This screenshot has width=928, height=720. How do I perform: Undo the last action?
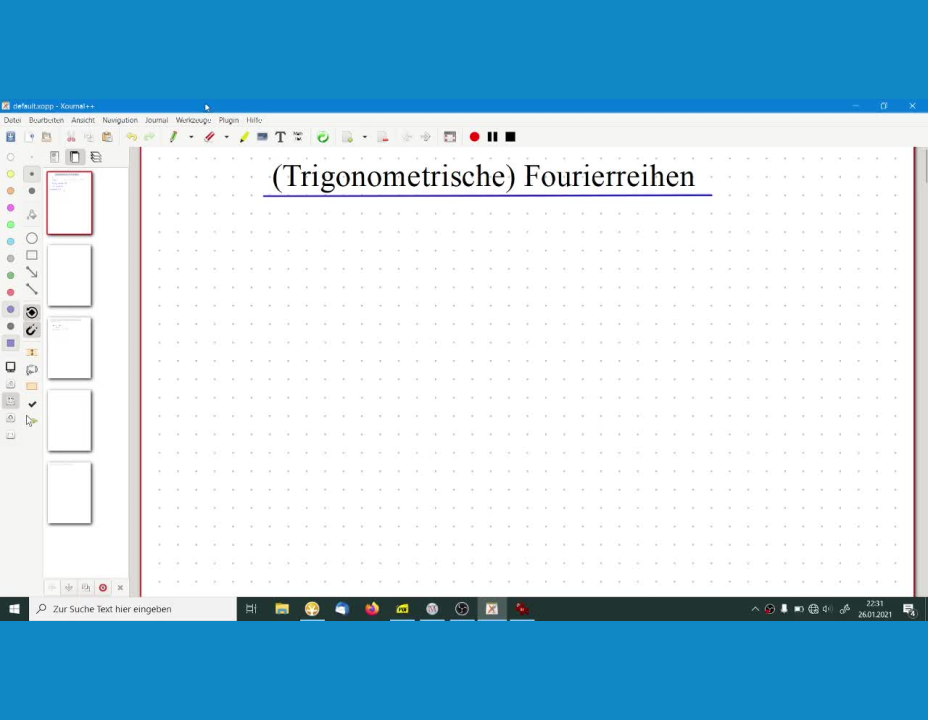131,137
